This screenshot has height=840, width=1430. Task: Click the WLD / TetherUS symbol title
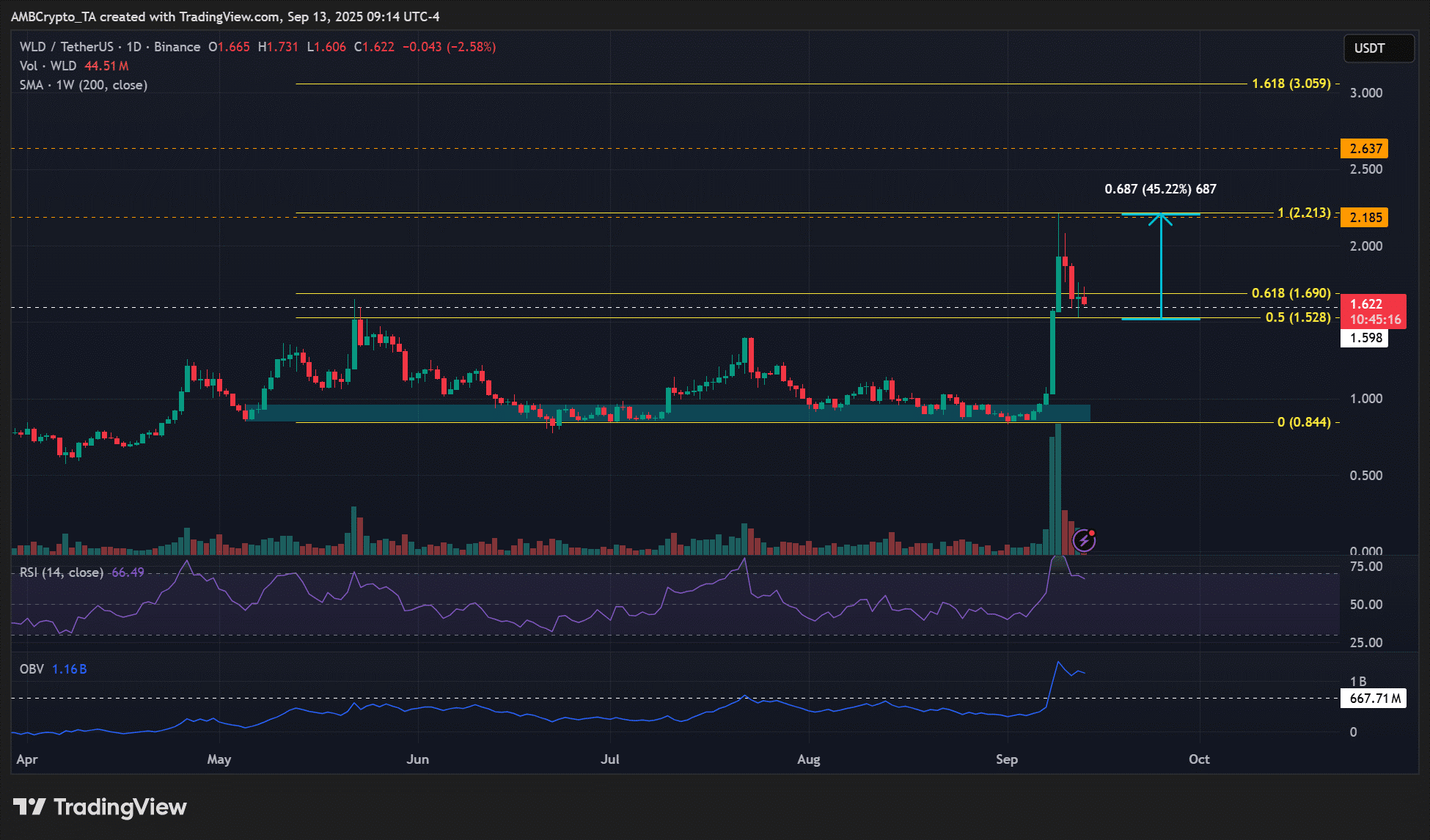tap(68, 47)
